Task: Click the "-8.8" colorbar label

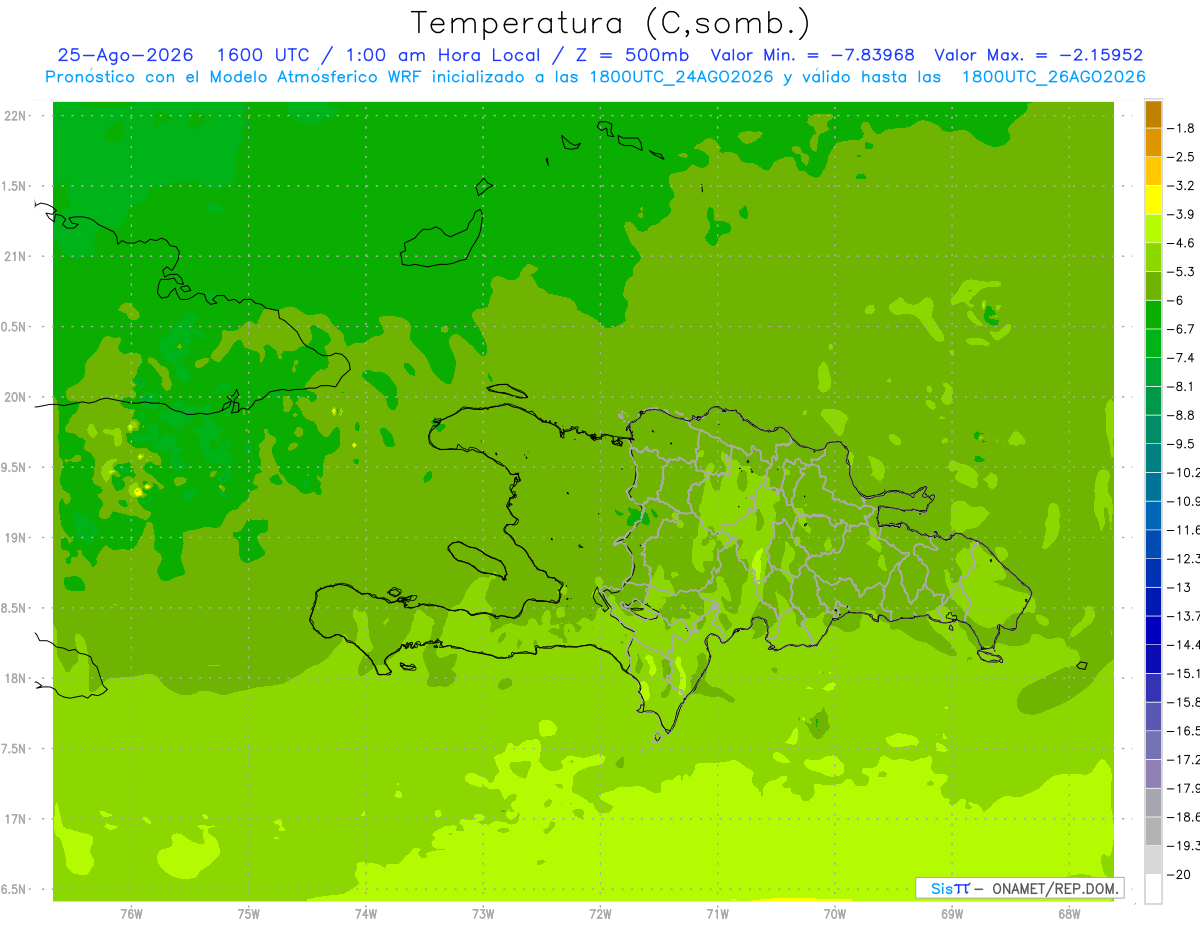Action: [1181, 415]
